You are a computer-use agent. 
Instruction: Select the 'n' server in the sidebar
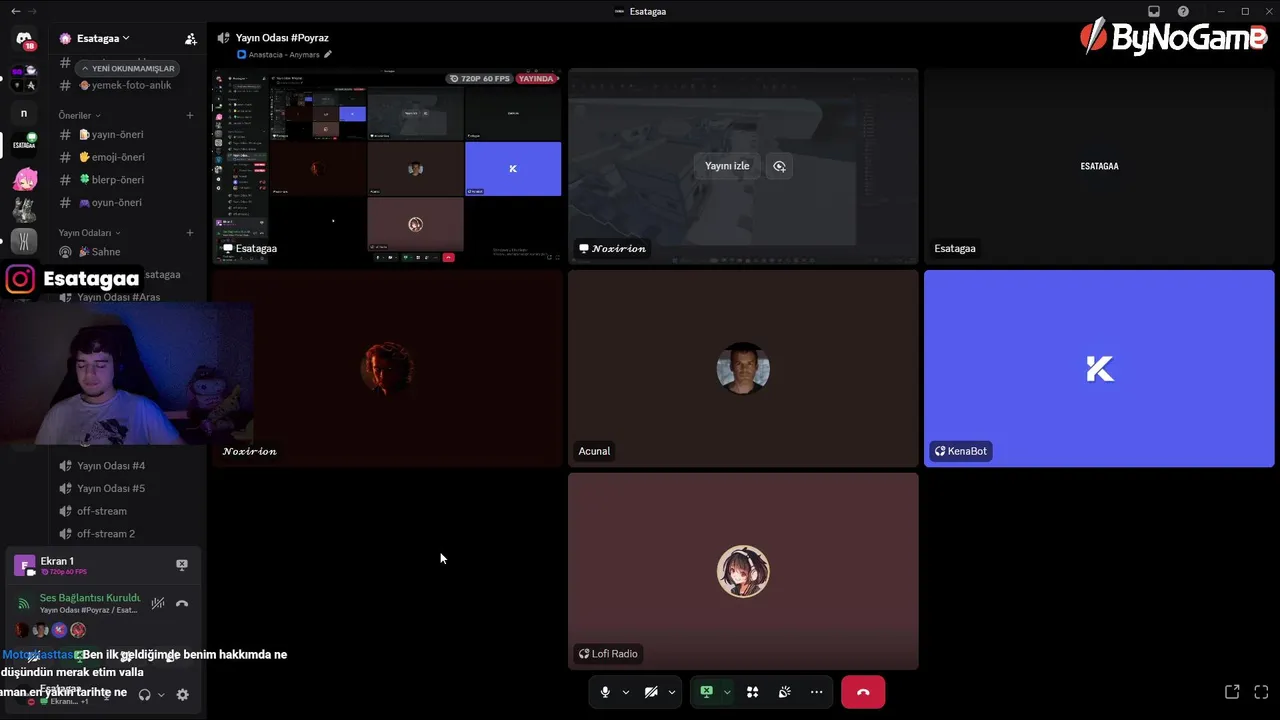24,113
